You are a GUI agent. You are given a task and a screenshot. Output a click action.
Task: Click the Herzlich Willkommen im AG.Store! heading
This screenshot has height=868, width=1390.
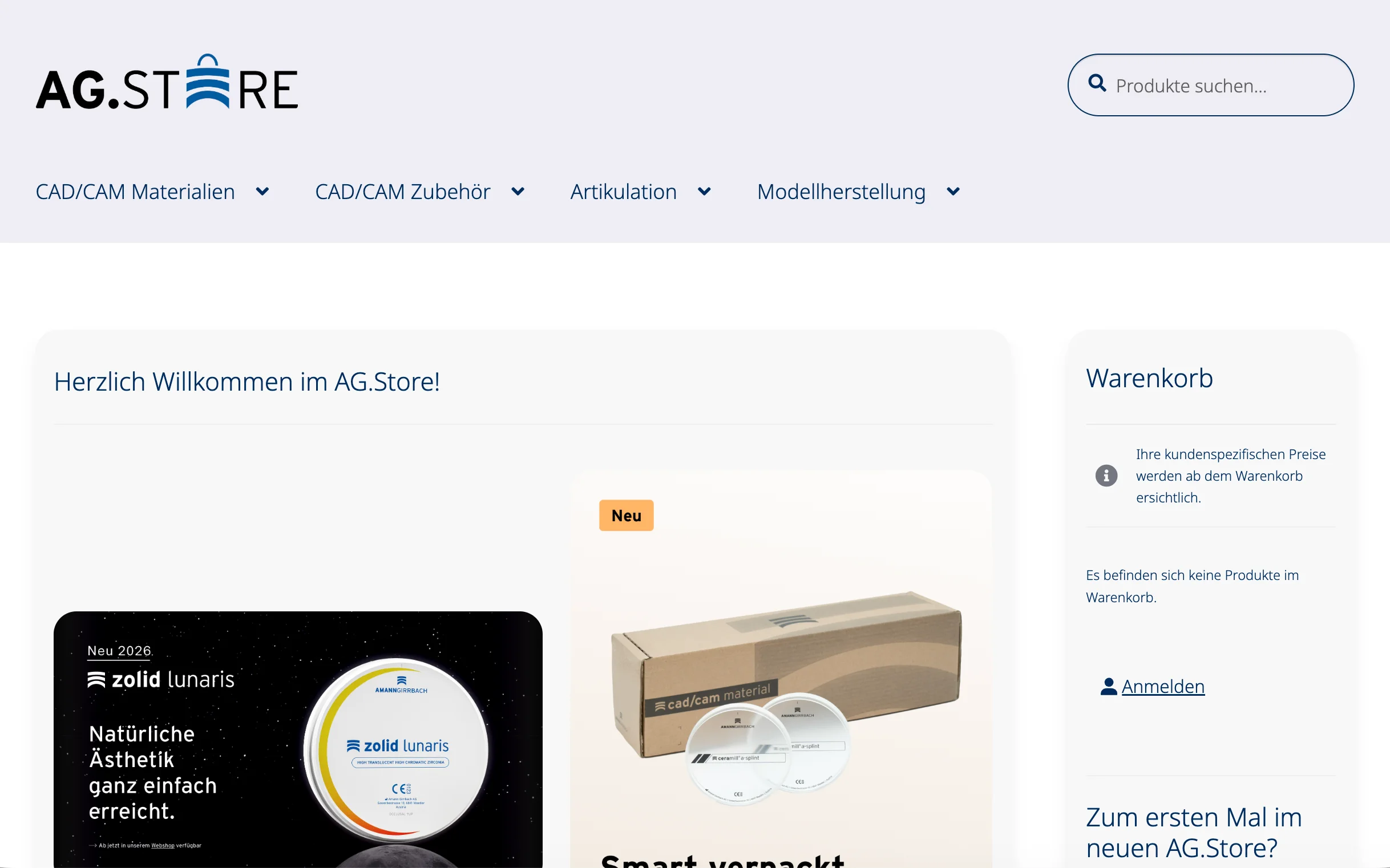[247, 382]
